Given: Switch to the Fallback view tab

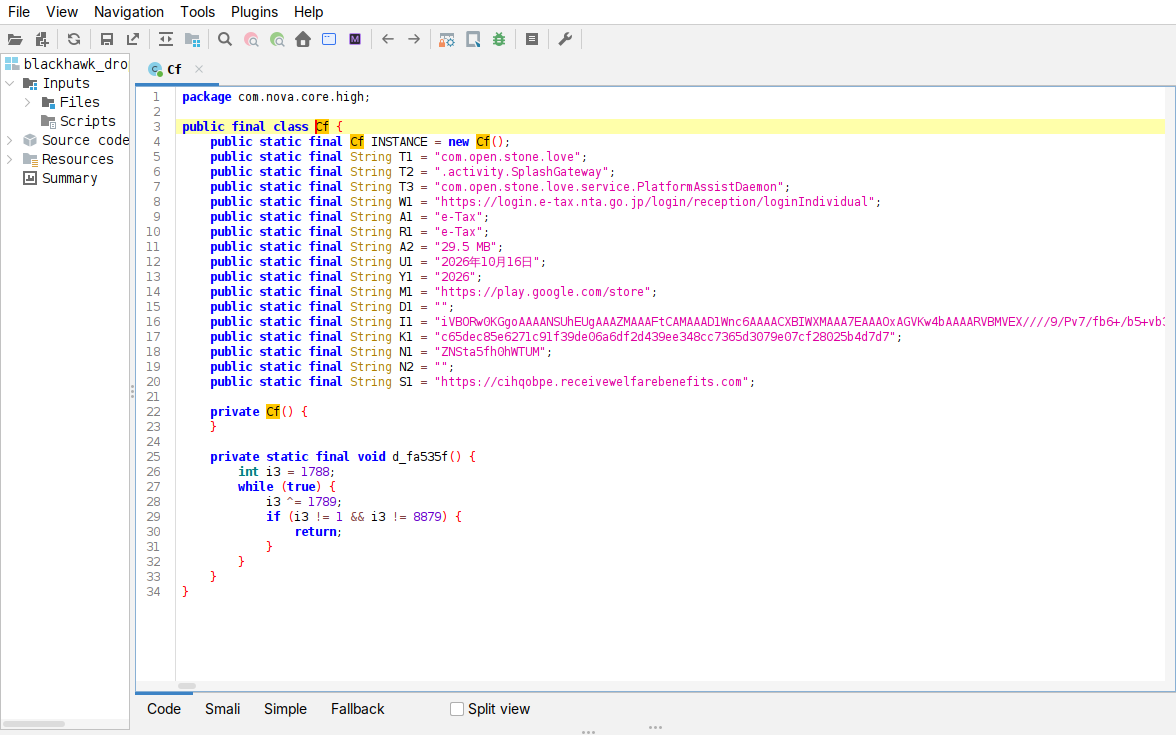Looking at the screenshot, I should tap(357, 709).
